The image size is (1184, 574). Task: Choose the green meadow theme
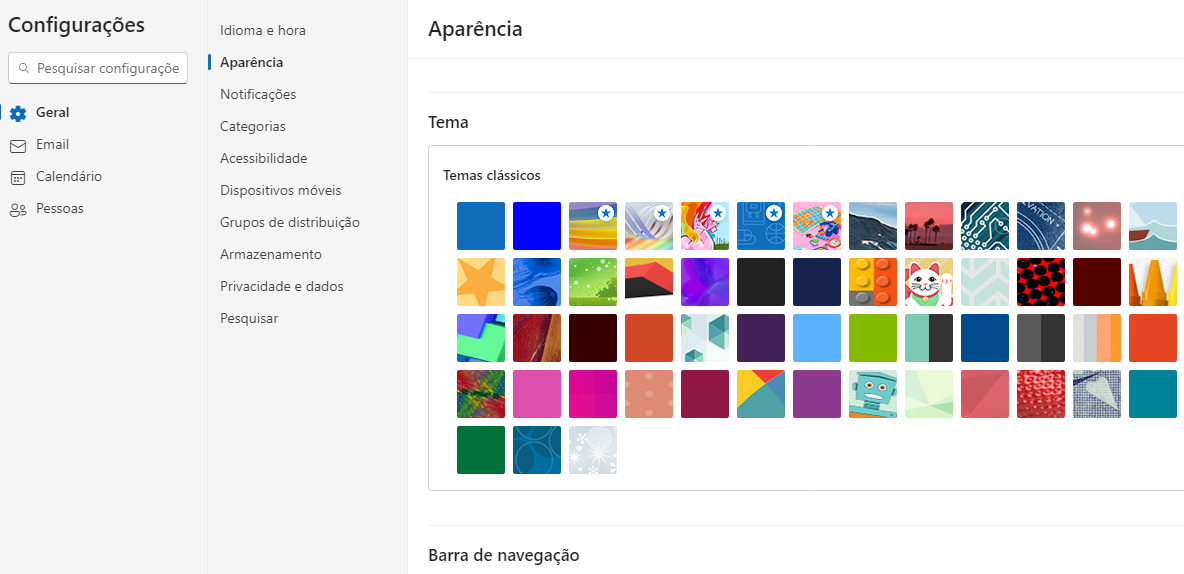click(593, 282)
